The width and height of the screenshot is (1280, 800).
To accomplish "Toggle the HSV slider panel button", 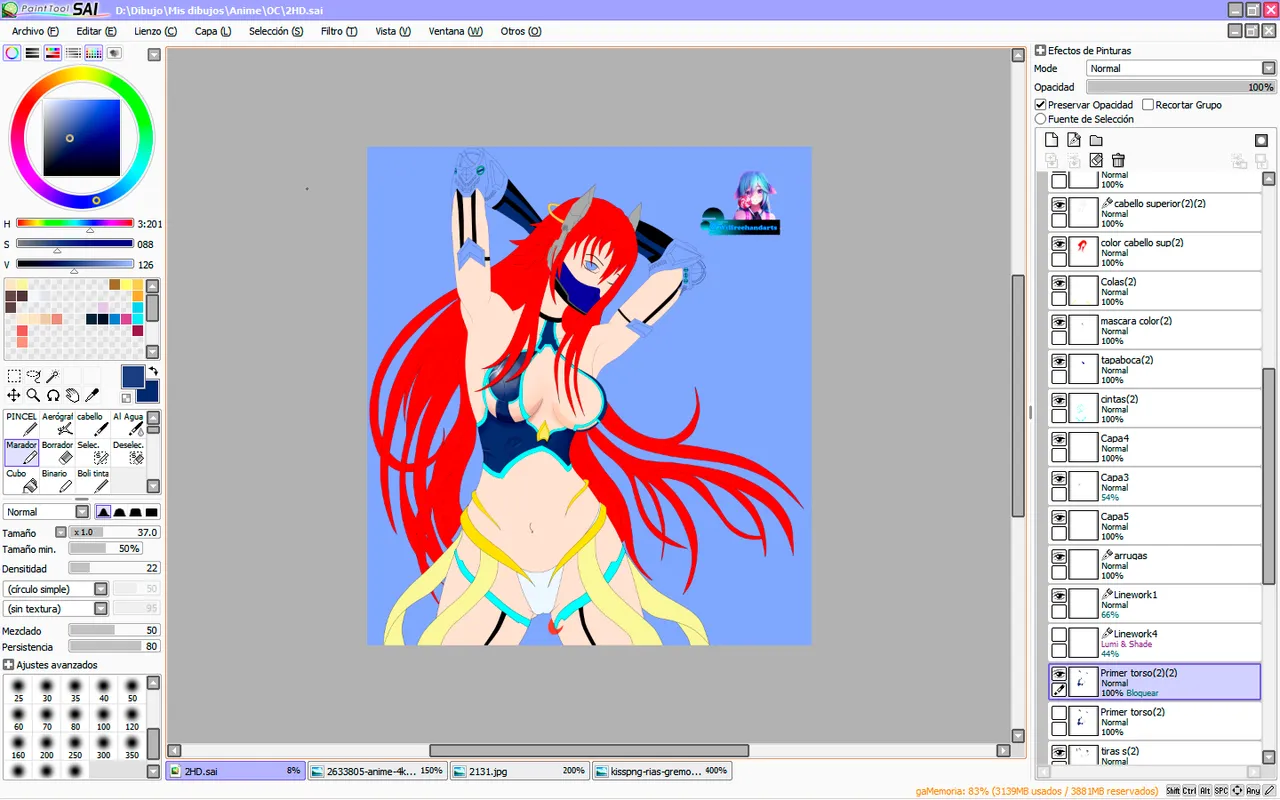I will point(52,53).
